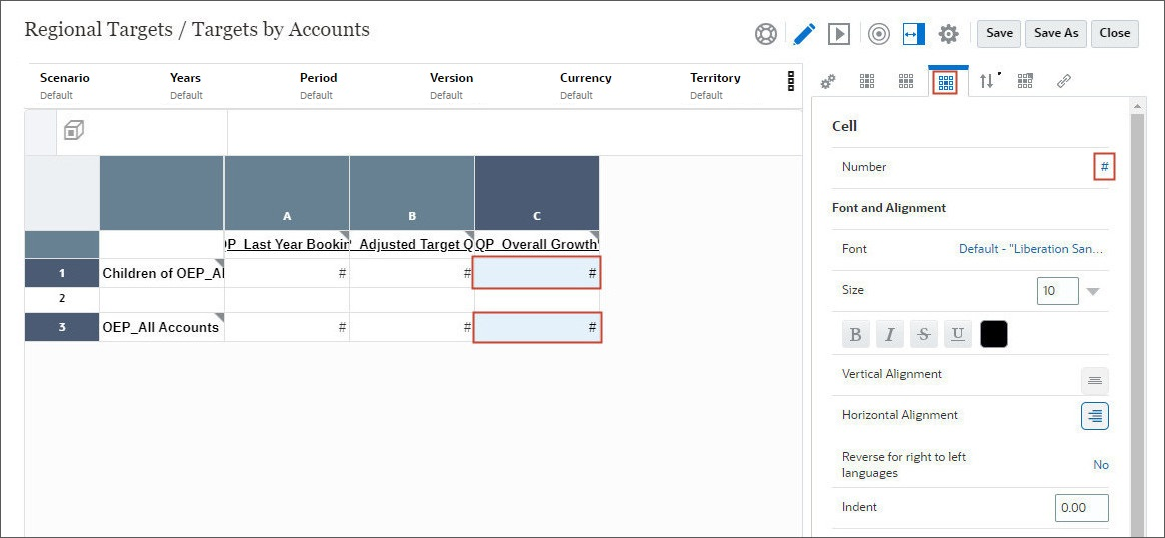The height and width of the screenshot is (538, 1165).
Task: Click the target circle icon
Action: click(x=878, y=34)
